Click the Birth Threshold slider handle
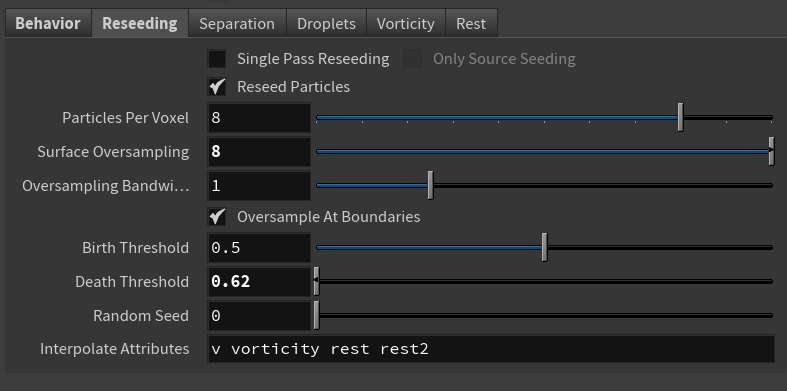 click(x=544, y=247)
